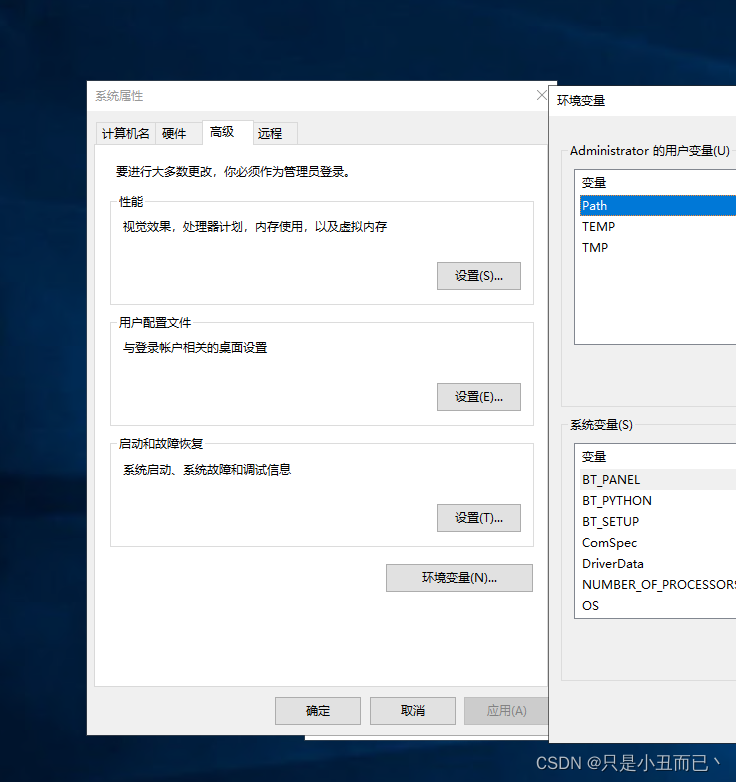Image resolution: width=736 pixels, height=782 pixels.
Task: Select the Path user variable
Action: (x=658, y=205)
